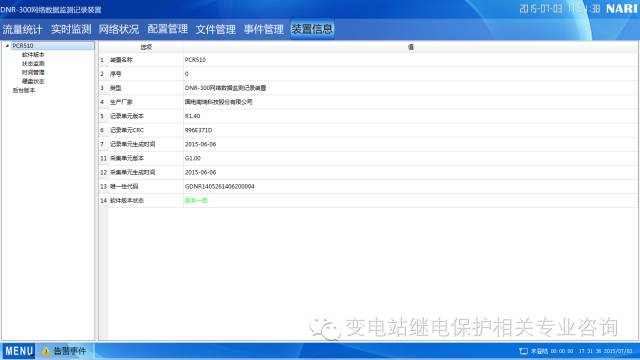The image size is (640, 360).
Task: Click the monitor icon in status bar
Action: 523,351
